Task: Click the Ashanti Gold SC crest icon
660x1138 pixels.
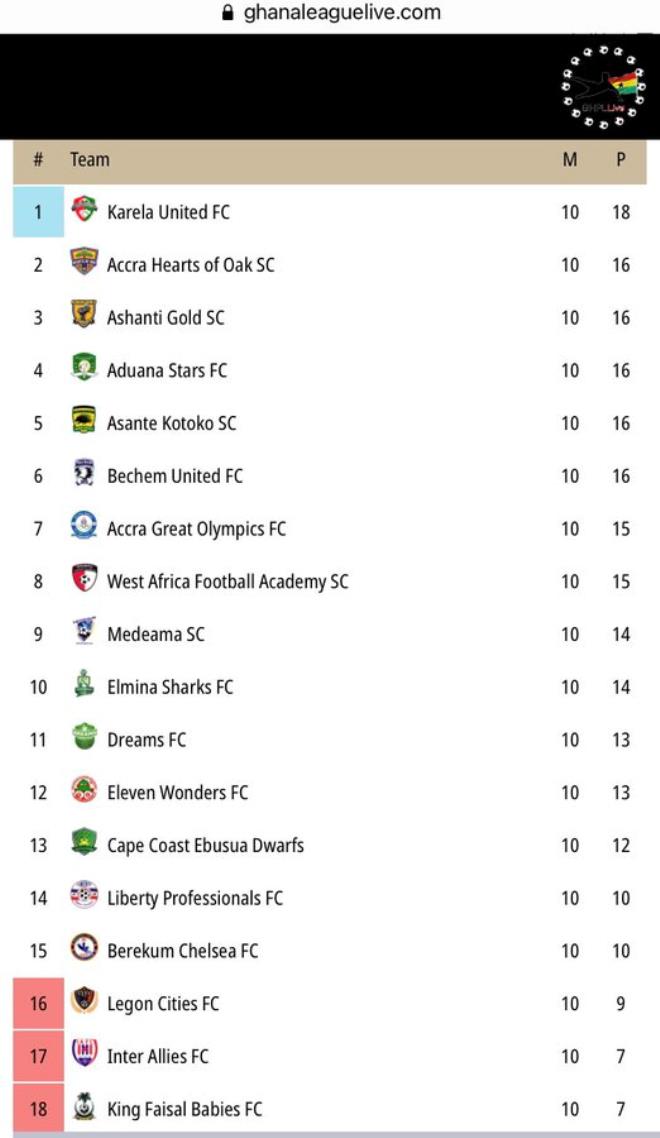Action: pyautogui.click(x=84, y=314)
